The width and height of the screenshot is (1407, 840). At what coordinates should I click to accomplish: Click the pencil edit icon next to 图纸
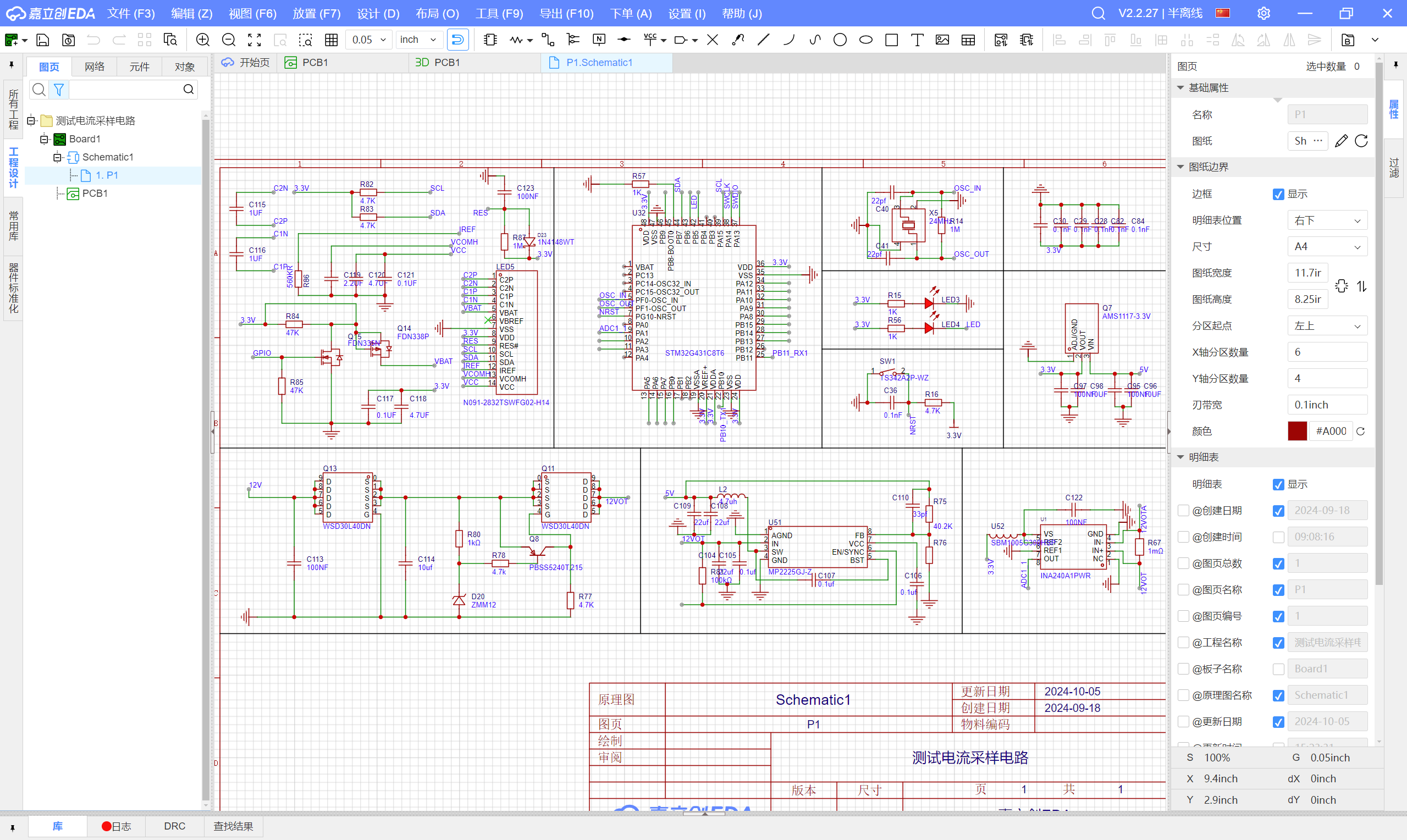click(1341, 141)
